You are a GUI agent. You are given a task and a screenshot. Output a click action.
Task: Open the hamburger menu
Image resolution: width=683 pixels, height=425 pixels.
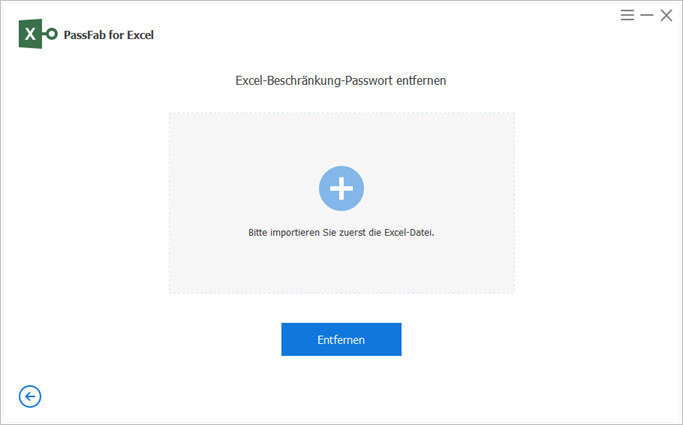(x=627, y=15)
